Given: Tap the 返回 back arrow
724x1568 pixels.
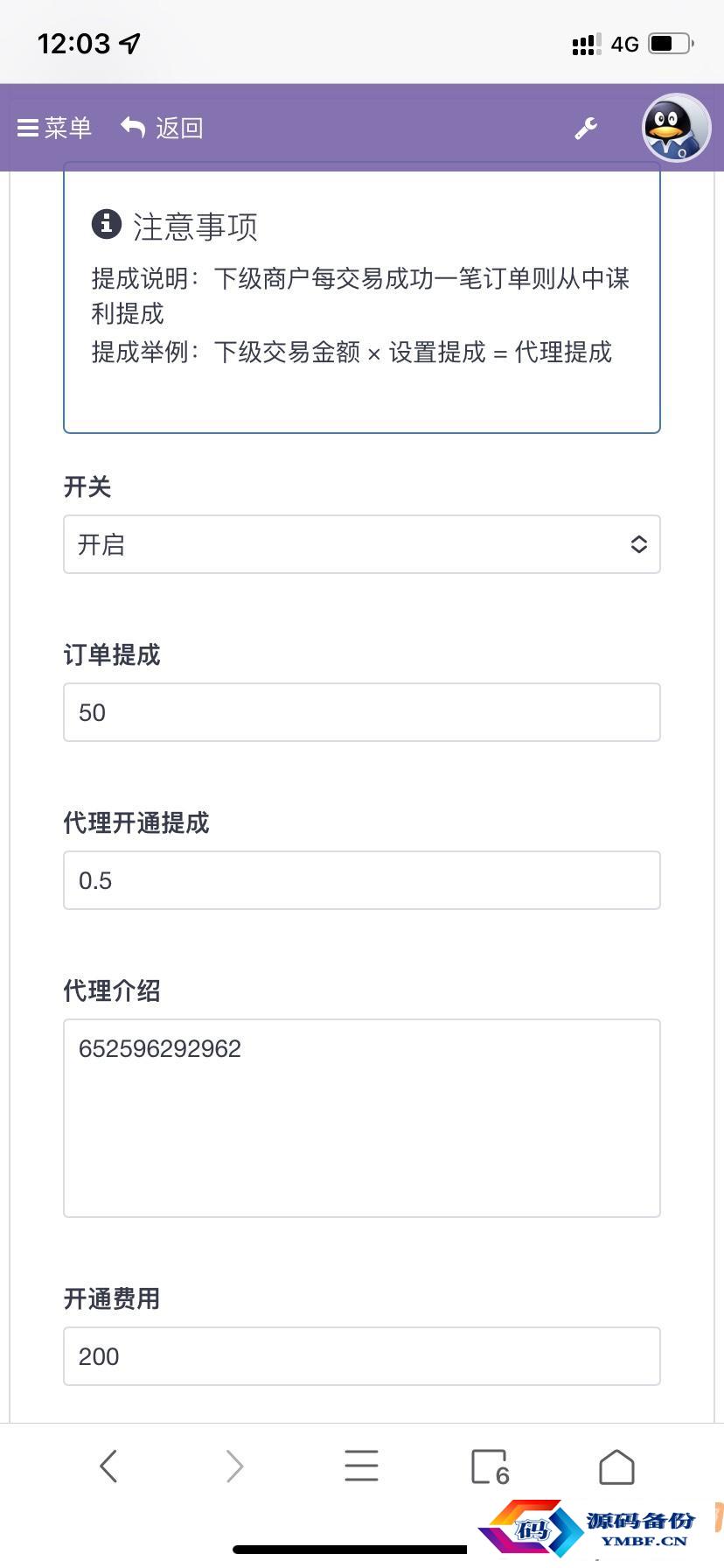Looking at the screenshot, I should coord(162,128).
